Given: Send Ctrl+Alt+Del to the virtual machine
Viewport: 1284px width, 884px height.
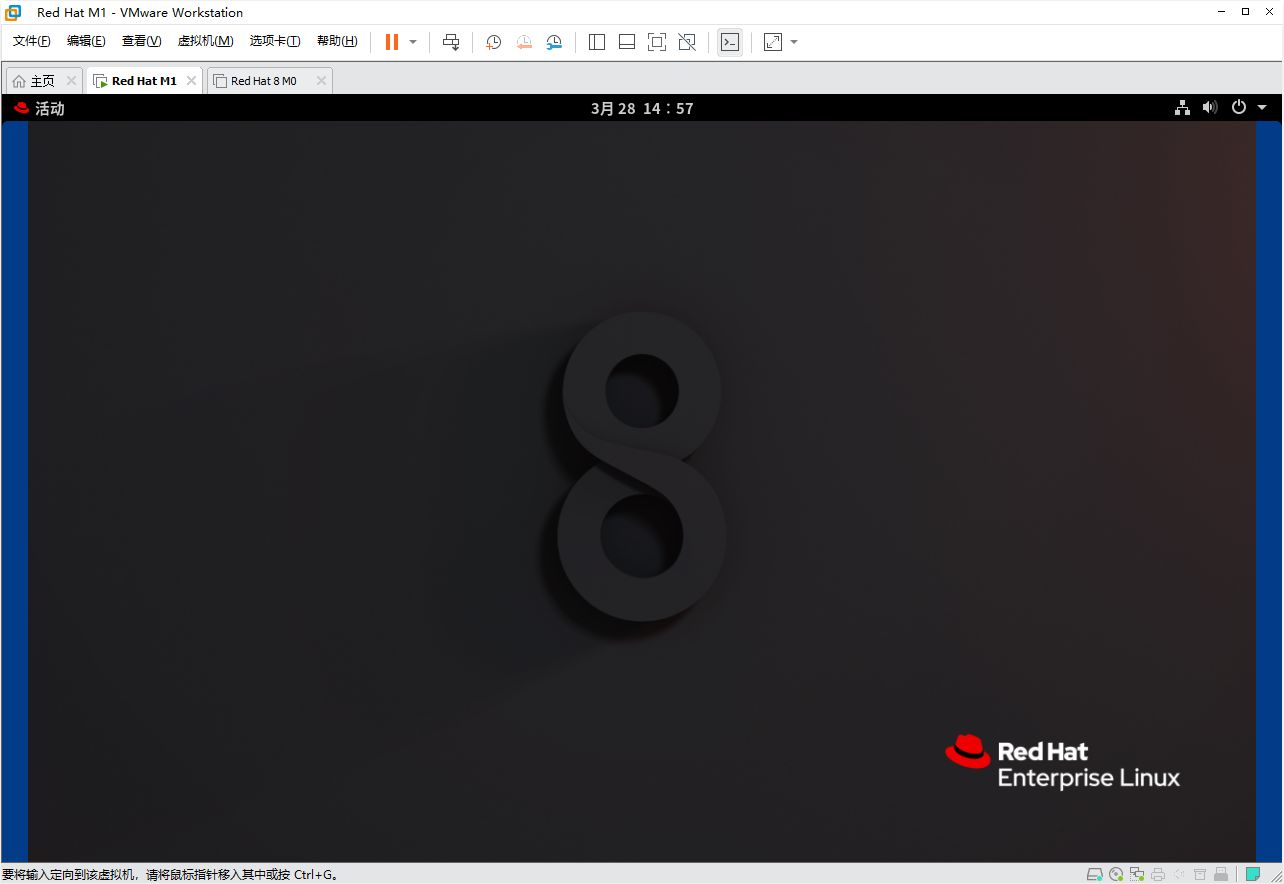Looking at the screenshot, I should point(451,42).
